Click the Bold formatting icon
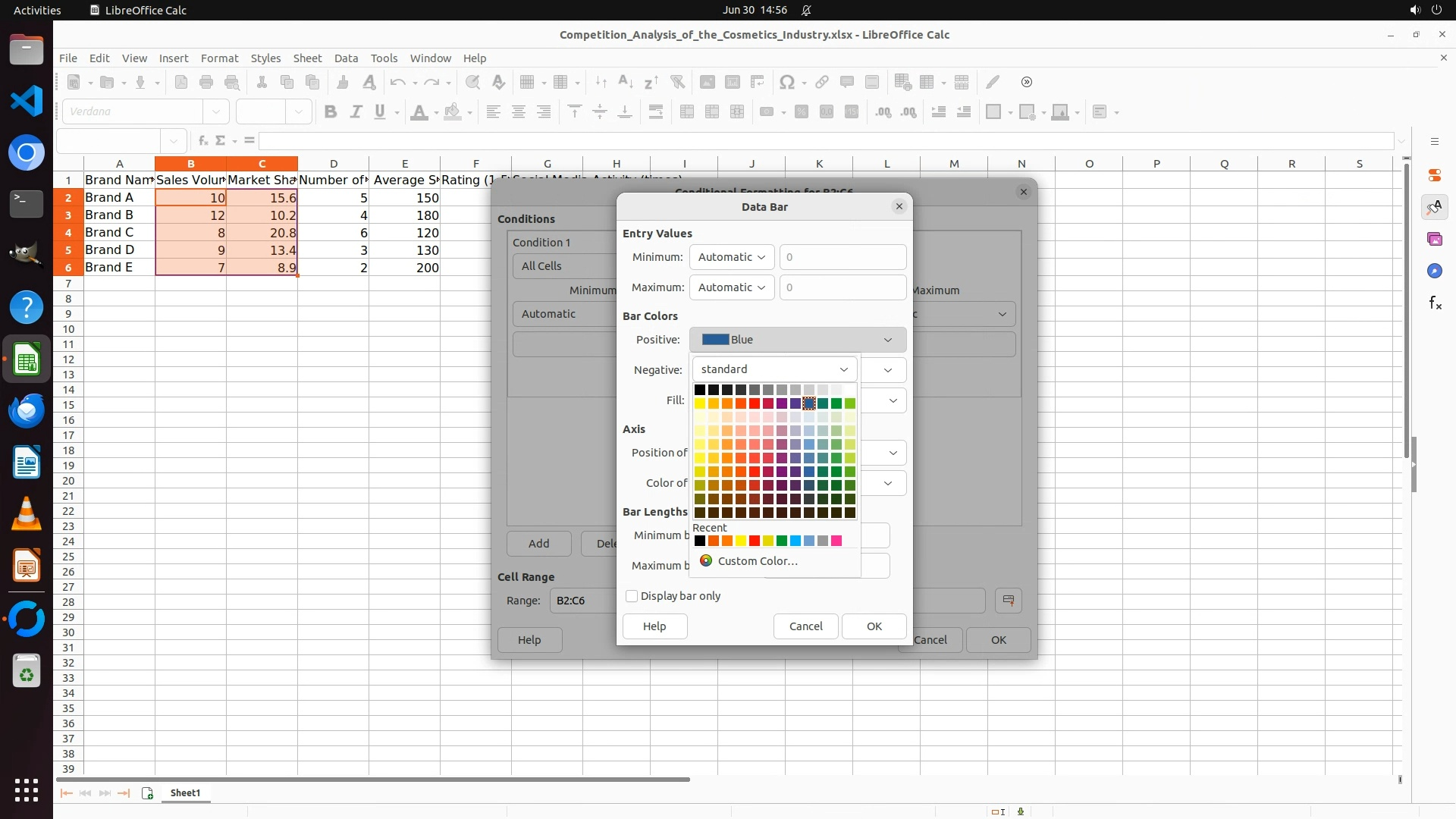The width and height of the screenshot is (1456, 819). 330,112
